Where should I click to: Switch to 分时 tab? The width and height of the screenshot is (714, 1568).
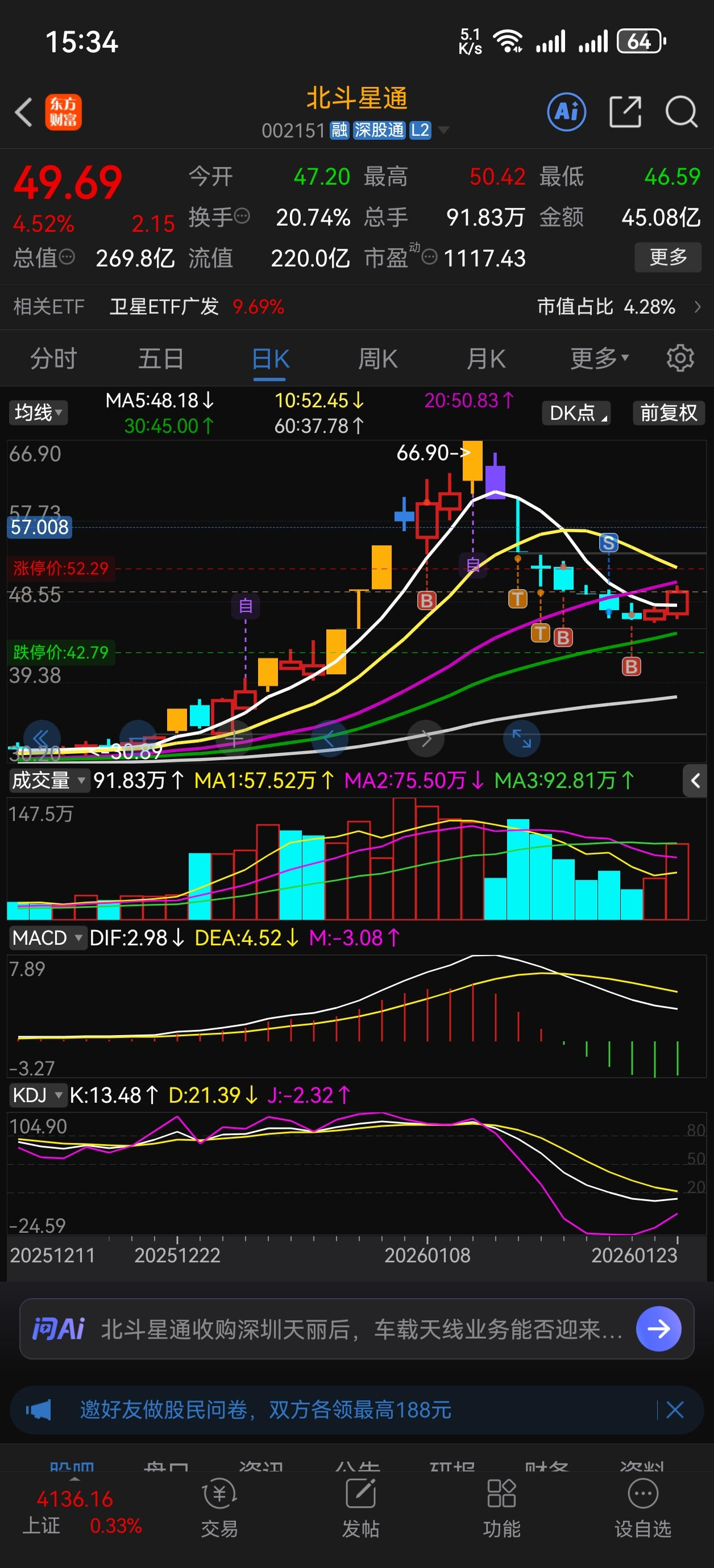pos(53,358)
